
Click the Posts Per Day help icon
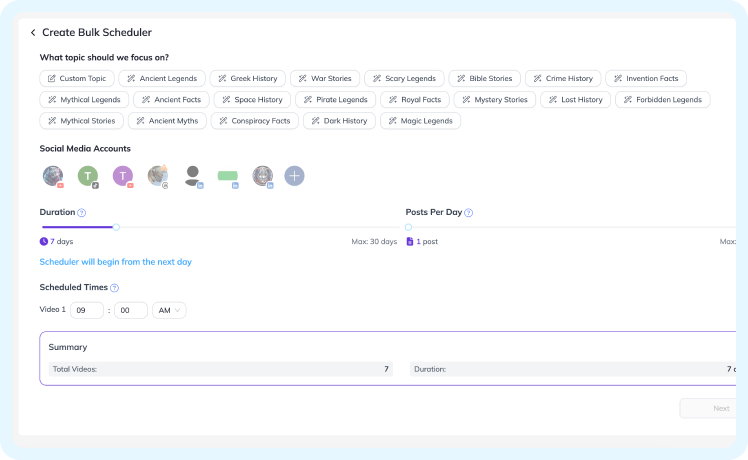click(x=468, y=213)
